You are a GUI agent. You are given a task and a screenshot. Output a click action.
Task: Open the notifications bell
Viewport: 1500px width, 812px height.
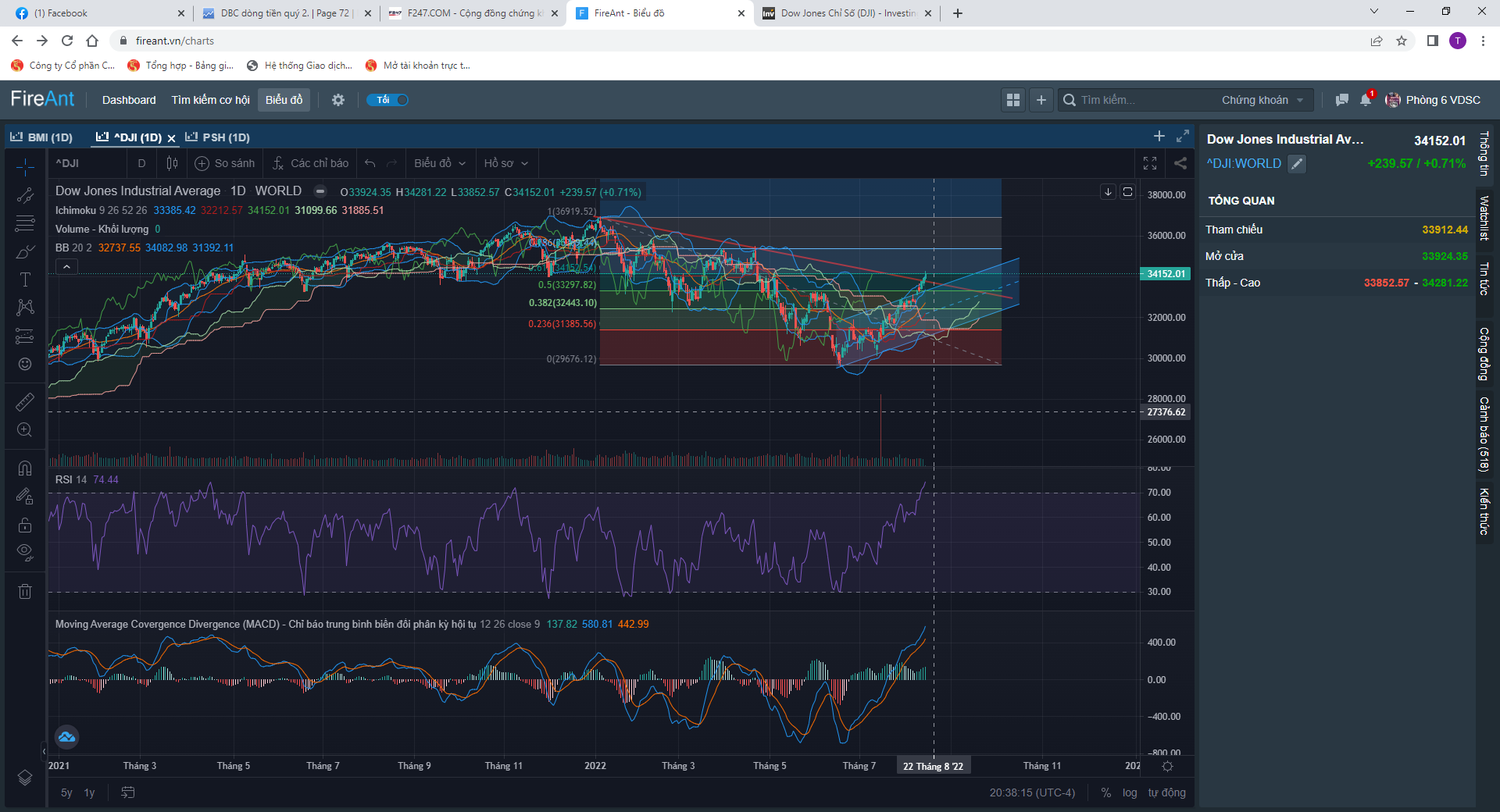pos(1366,100)
